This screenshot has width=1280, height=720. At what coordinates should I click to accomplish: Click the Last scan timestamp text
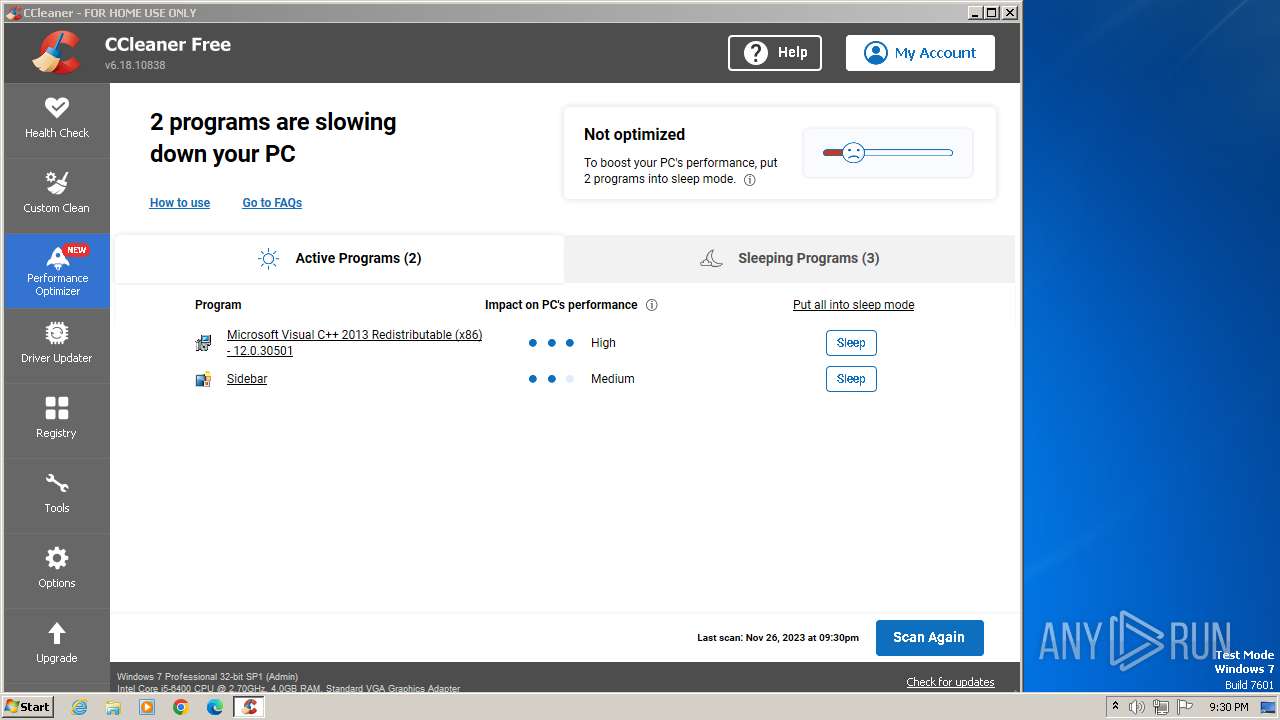pos(778,638)
